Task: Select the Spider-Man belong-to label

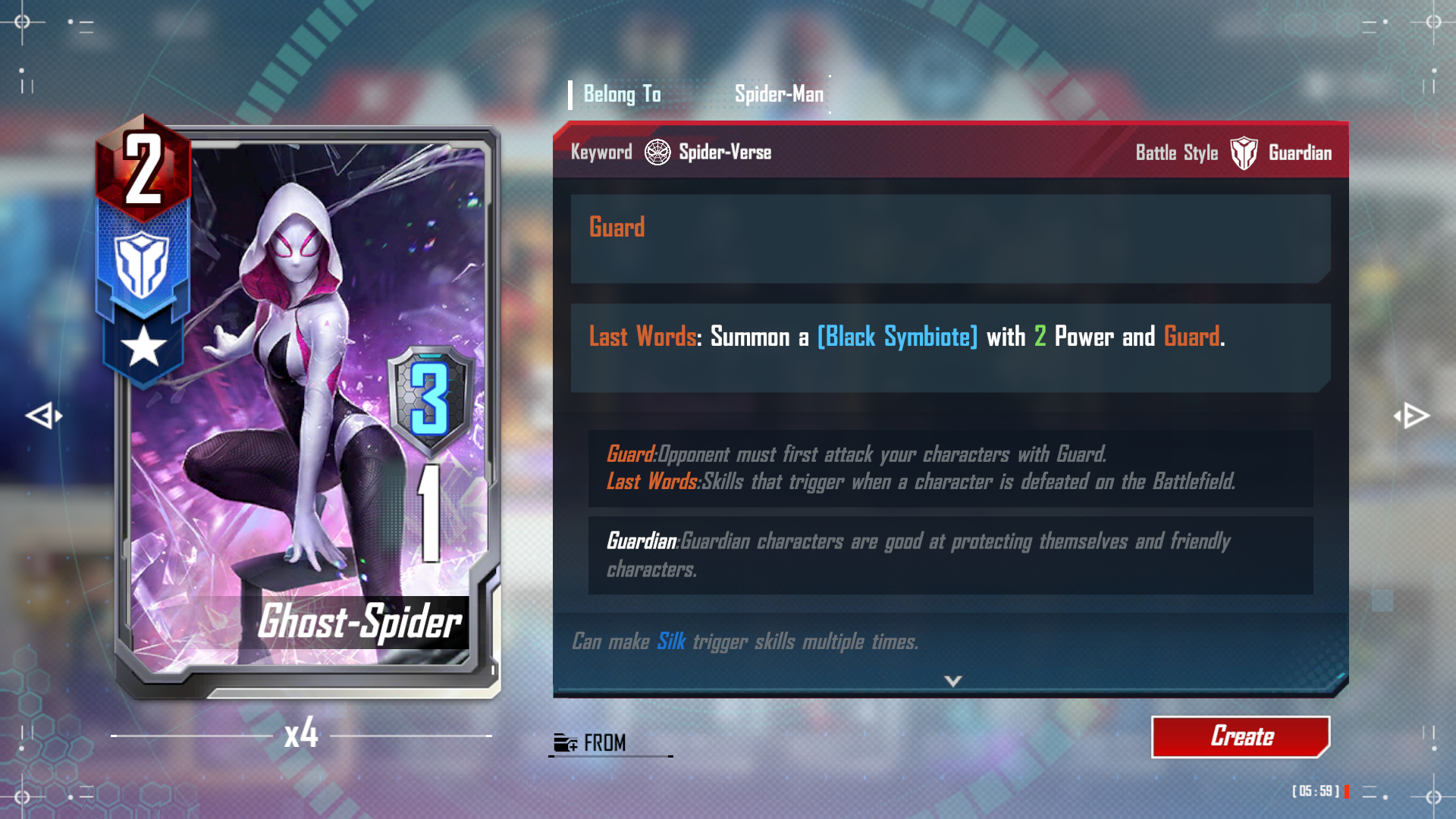Action: [779, 94]
